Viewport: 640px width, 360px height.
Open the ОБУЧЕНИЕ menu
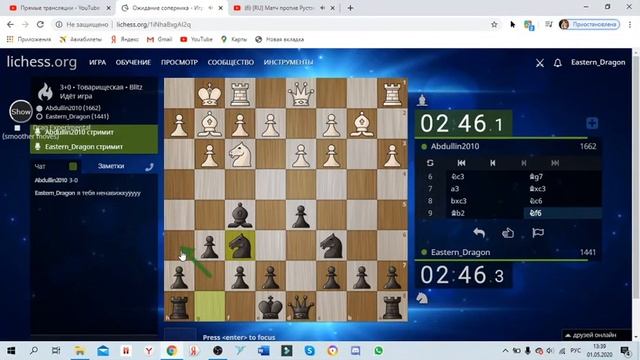point(133,62)
